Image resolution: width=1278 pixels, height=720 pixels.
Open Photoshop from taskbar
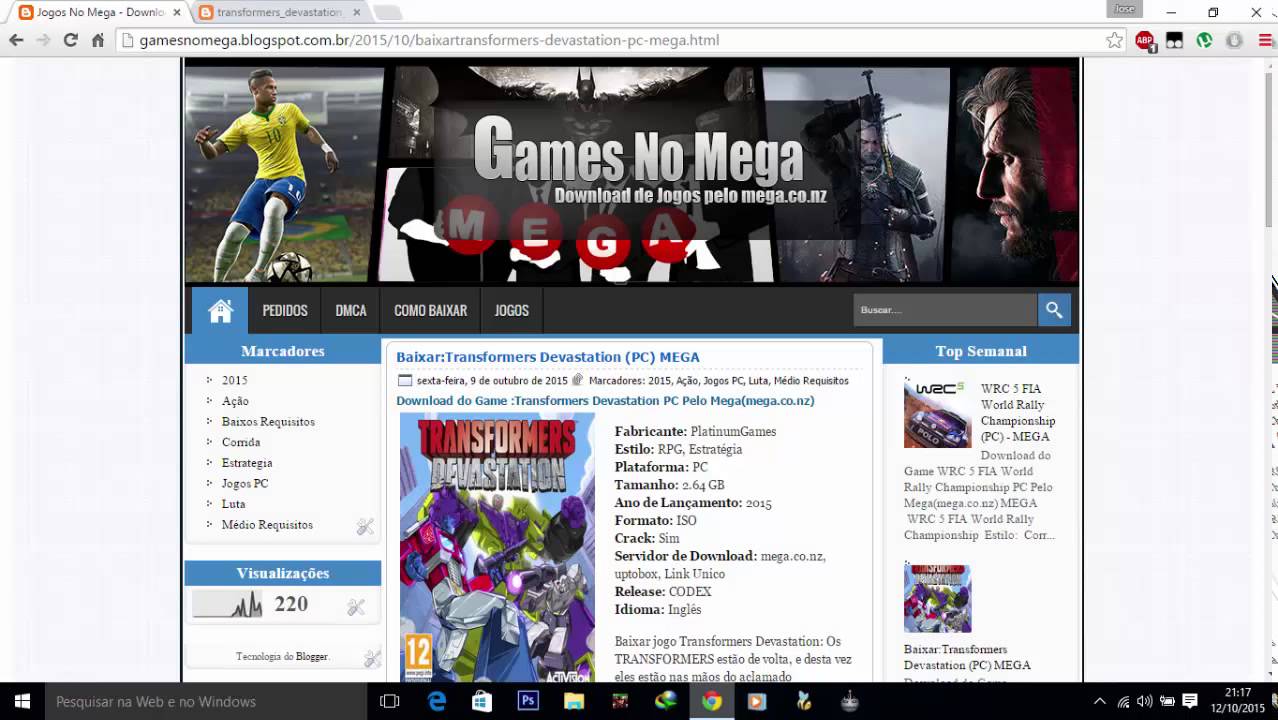pos(528,701)
